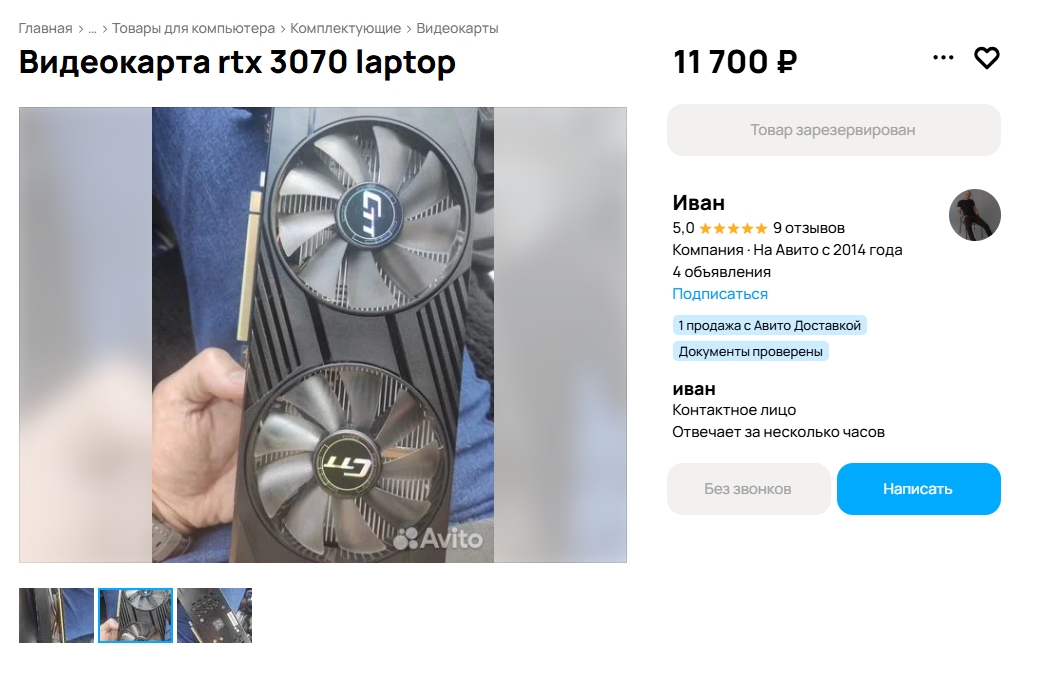Navigate to Комплектующие category
This screenshot has height=677, width=1040.
(x=346, y=29)
